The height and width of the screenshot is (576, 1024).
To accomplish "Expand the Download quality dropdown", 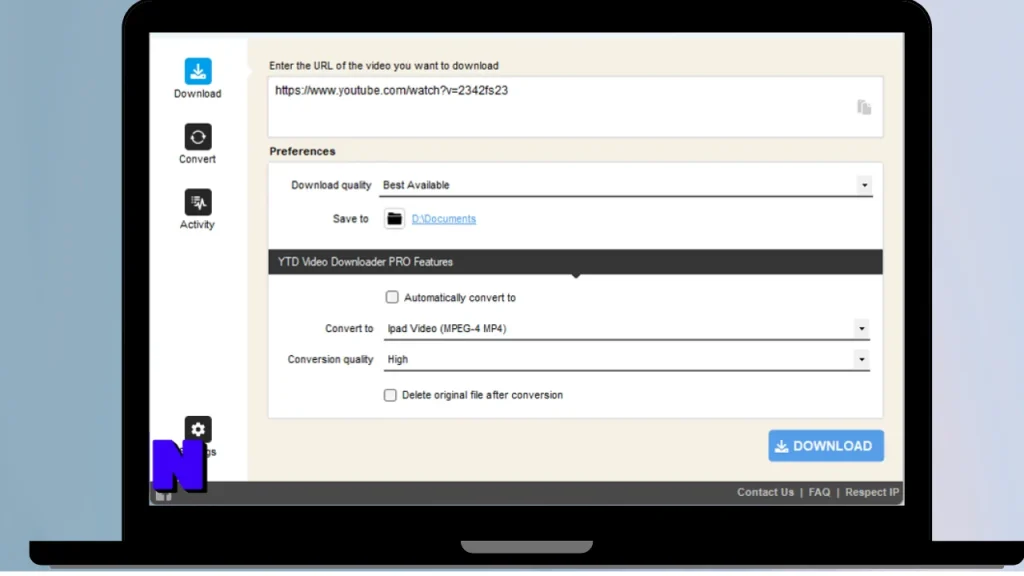I will point(864,185).
